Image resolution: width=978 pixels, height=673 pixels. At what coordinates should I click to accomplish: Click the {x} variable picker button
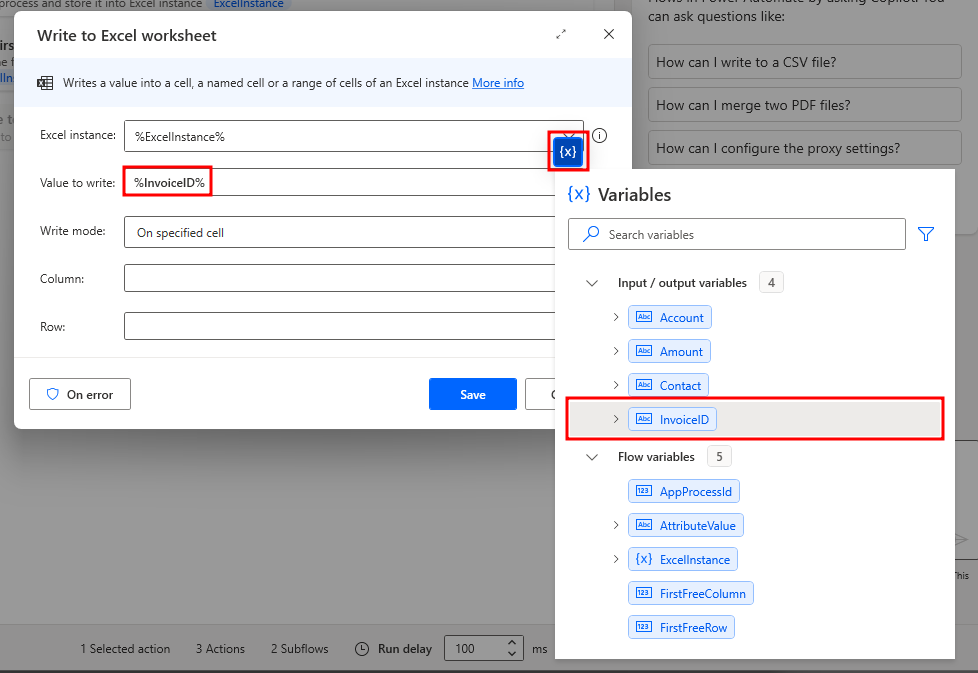click(x=568, y=152)
